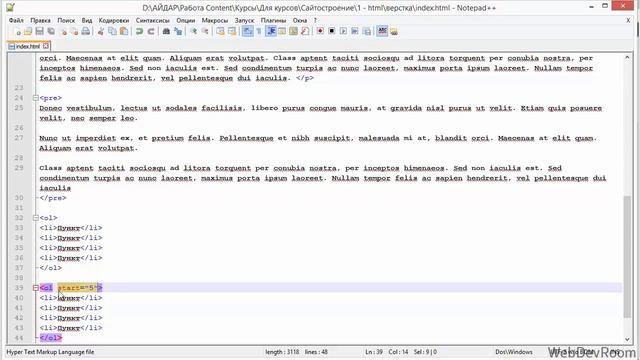Click the Save All toolbar icon
The image size is (640, 360).
pos(51,31)
